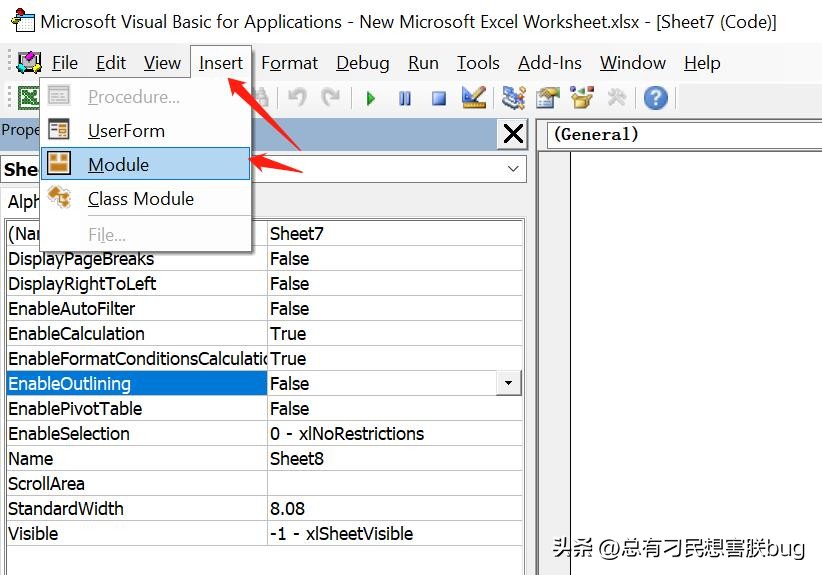The image size is (822, 575).
Task: Open the Debug menu
Action: [363, 63]
